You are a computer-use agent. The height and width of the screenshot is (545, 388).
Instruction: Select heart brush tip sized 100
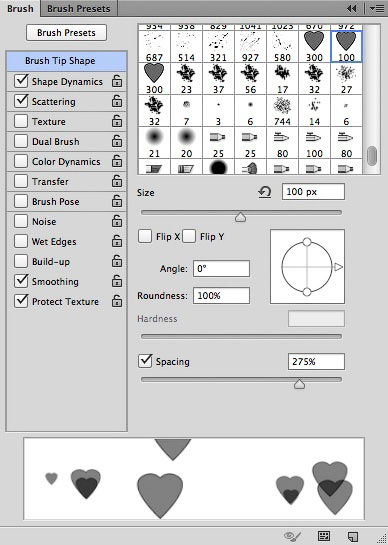click(346, 47)
